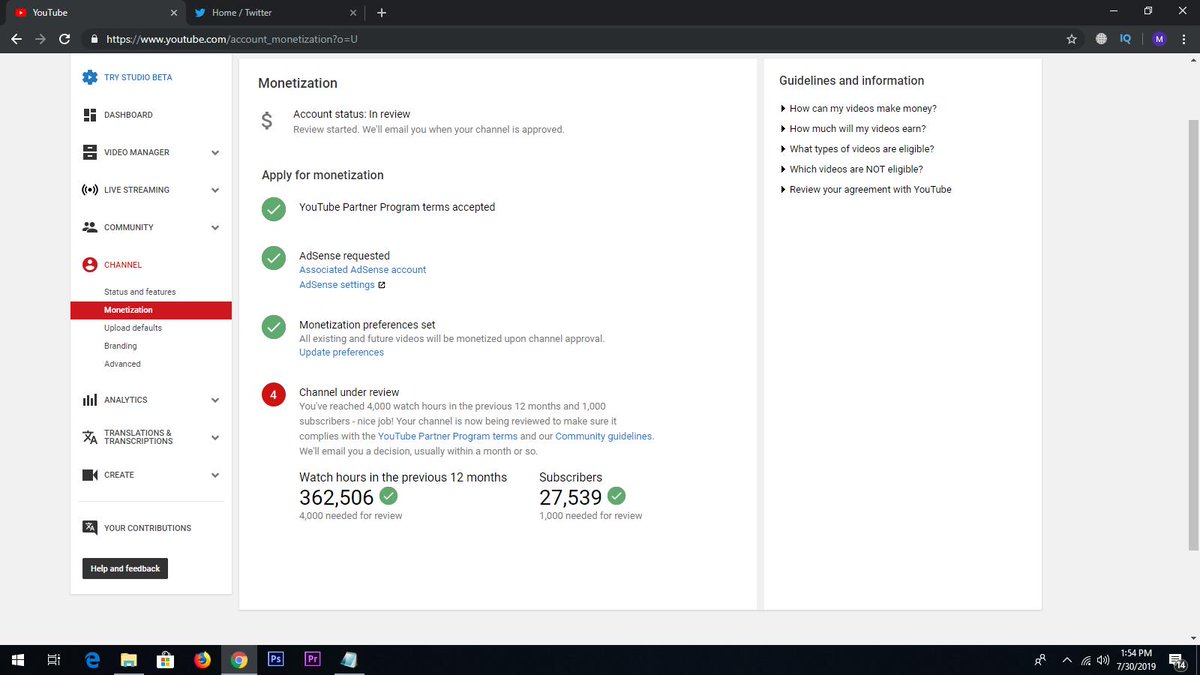Open Premiere Pro from the taskbar
Screen dimensions: 1200x675
[312, 659]
